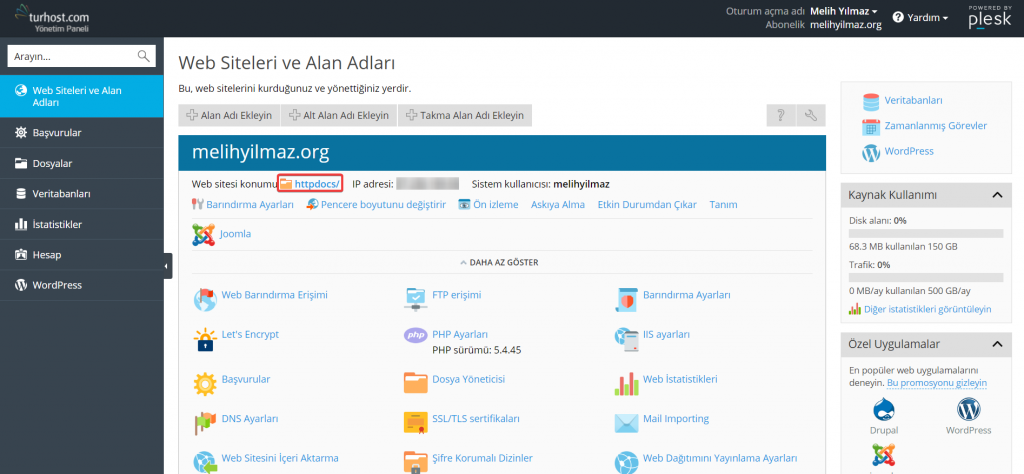Open the Let's Encrypt icon
Screen dimensions: 1024x474
click(x=205, y=340)
